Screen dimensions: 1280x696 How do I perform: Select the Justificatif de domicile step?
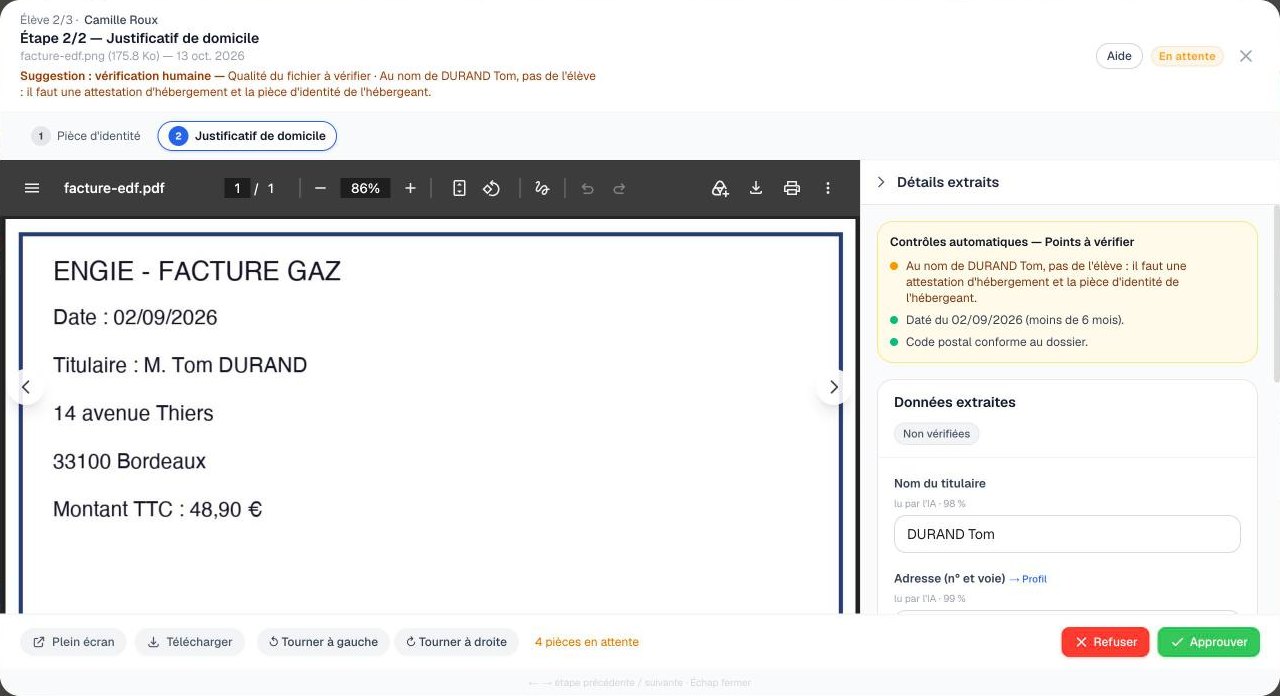[x=247, y=136]
